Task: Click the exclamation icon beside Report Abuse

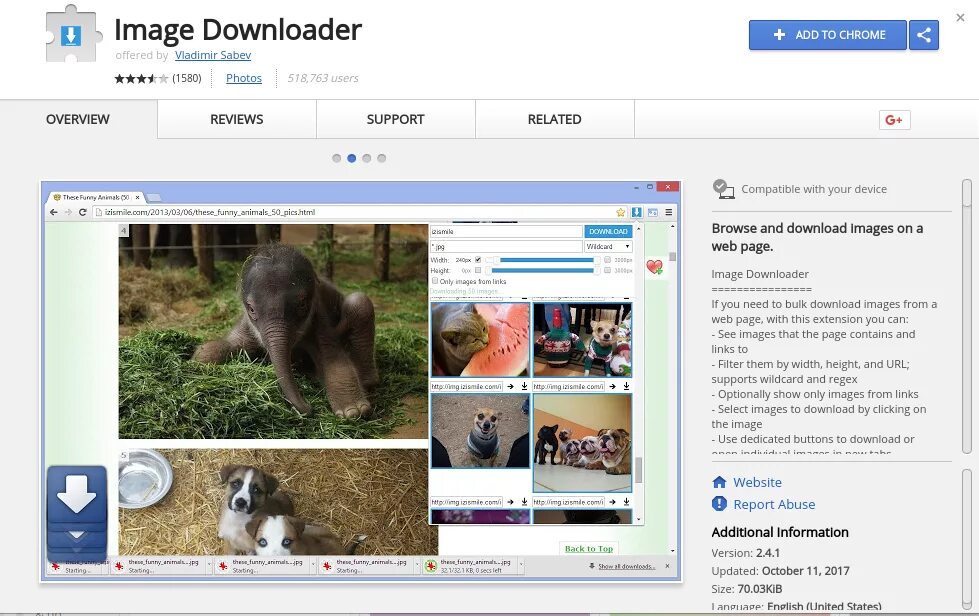Action: coord(719,504)
